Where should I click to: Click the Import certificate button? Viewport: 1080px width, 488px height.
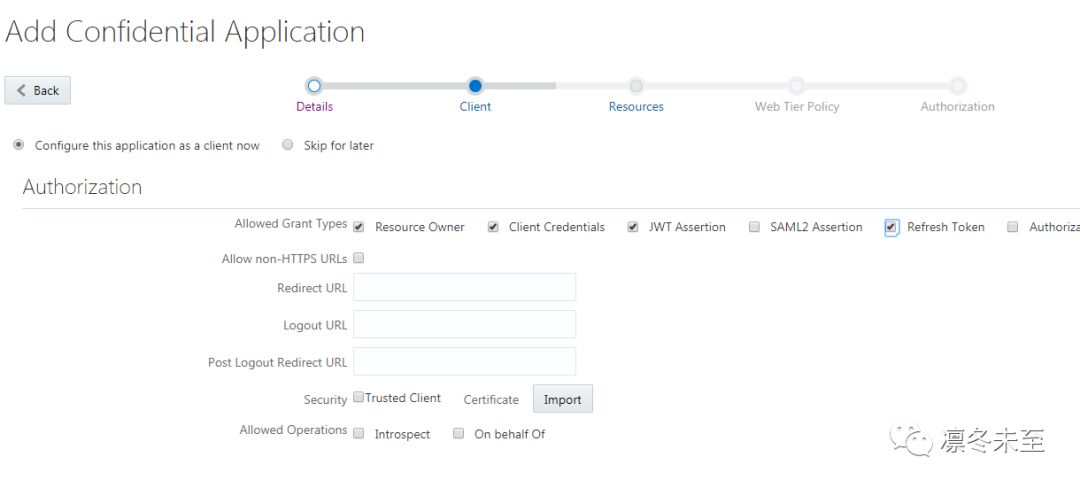[562, 399]
